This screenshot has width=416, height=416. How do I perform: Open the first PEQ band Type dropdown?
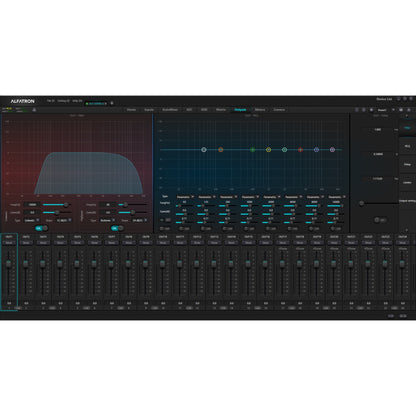(x=185, y=197)
